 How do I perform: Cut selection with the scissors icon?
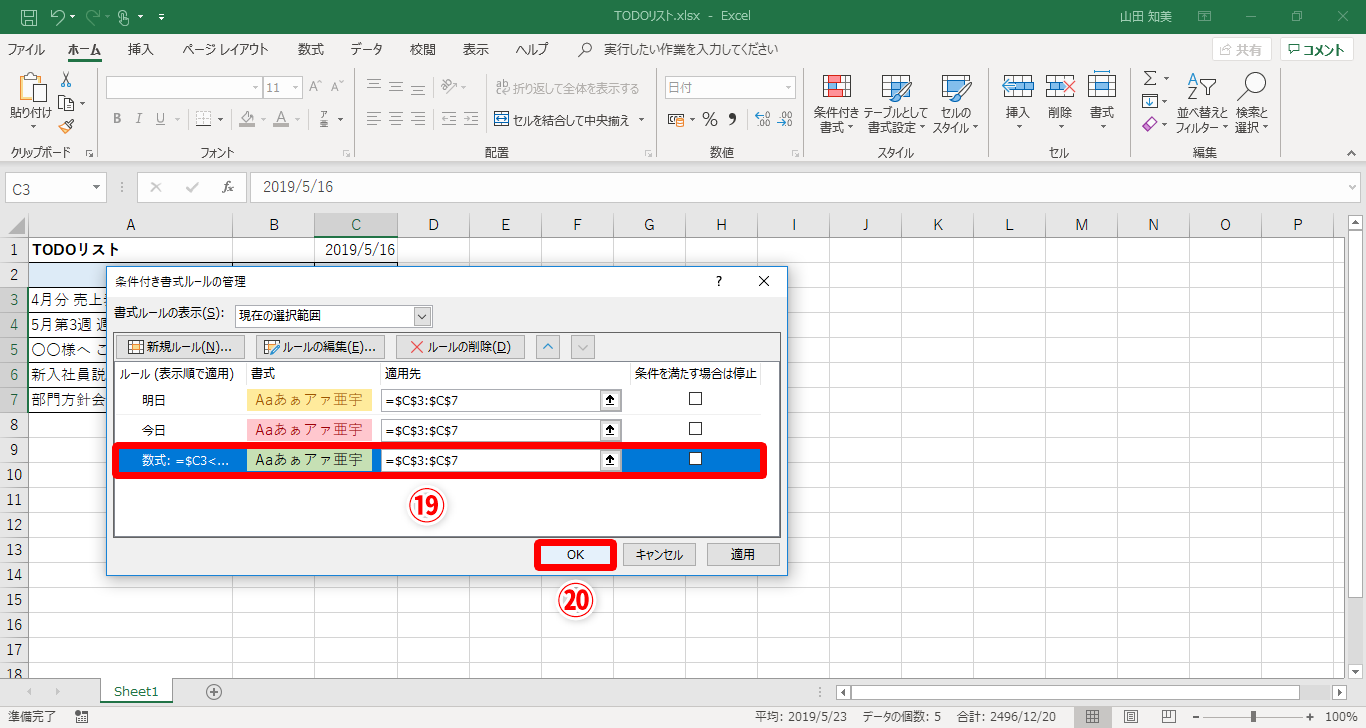[x=66, y=80]
